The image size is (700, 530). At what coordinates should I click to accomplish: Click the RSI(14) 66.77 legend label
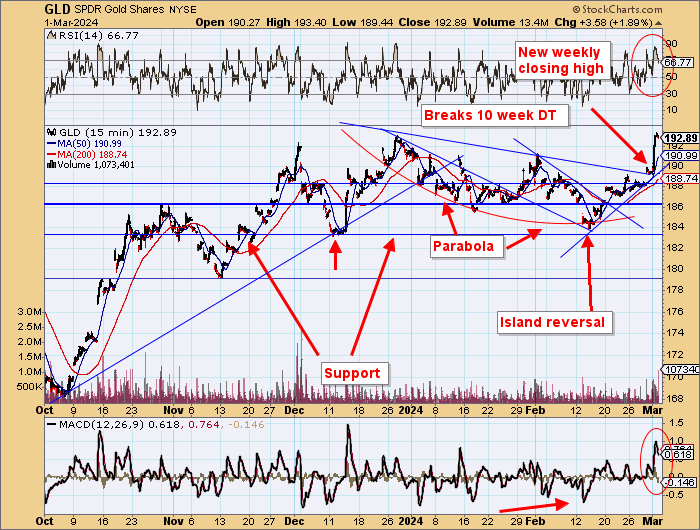pyautogui.click(x=99, y=35)
